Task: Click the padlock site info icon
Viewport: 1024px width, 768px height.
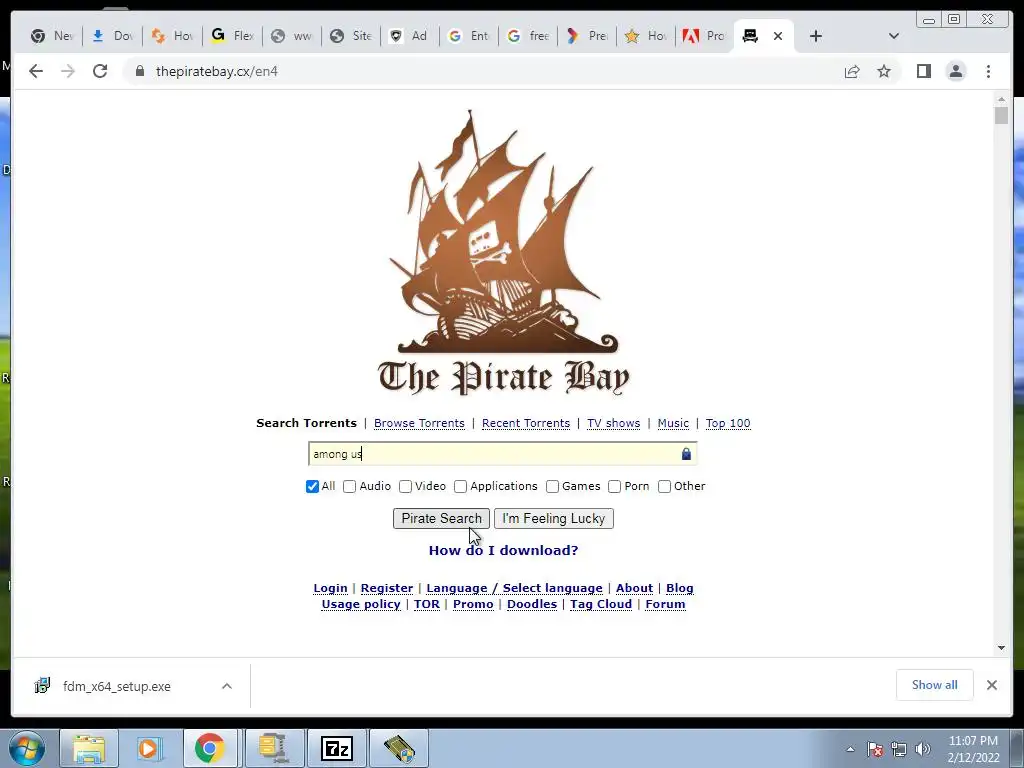Action: [x=140, y=71]
